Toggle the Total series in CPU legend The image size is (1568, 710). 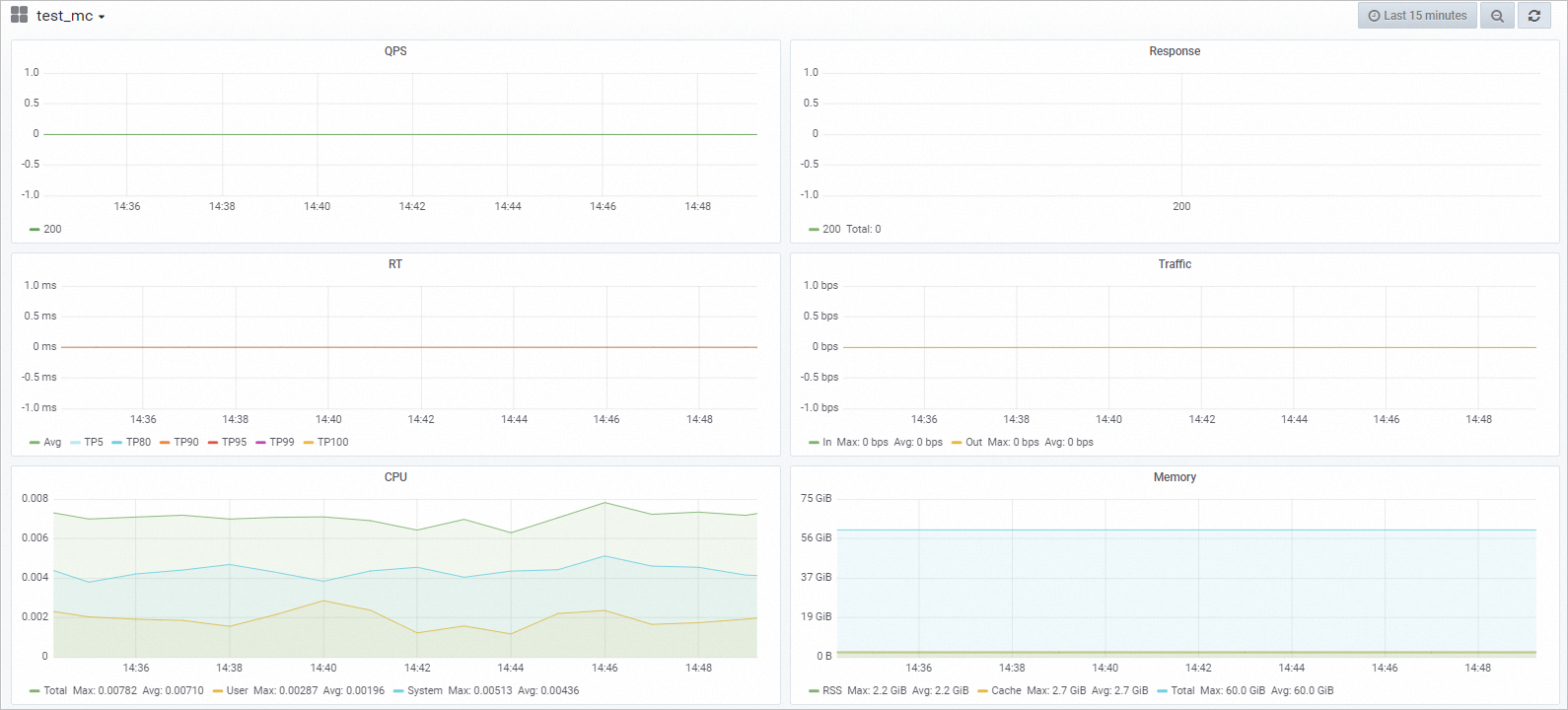tap(55, 690)
